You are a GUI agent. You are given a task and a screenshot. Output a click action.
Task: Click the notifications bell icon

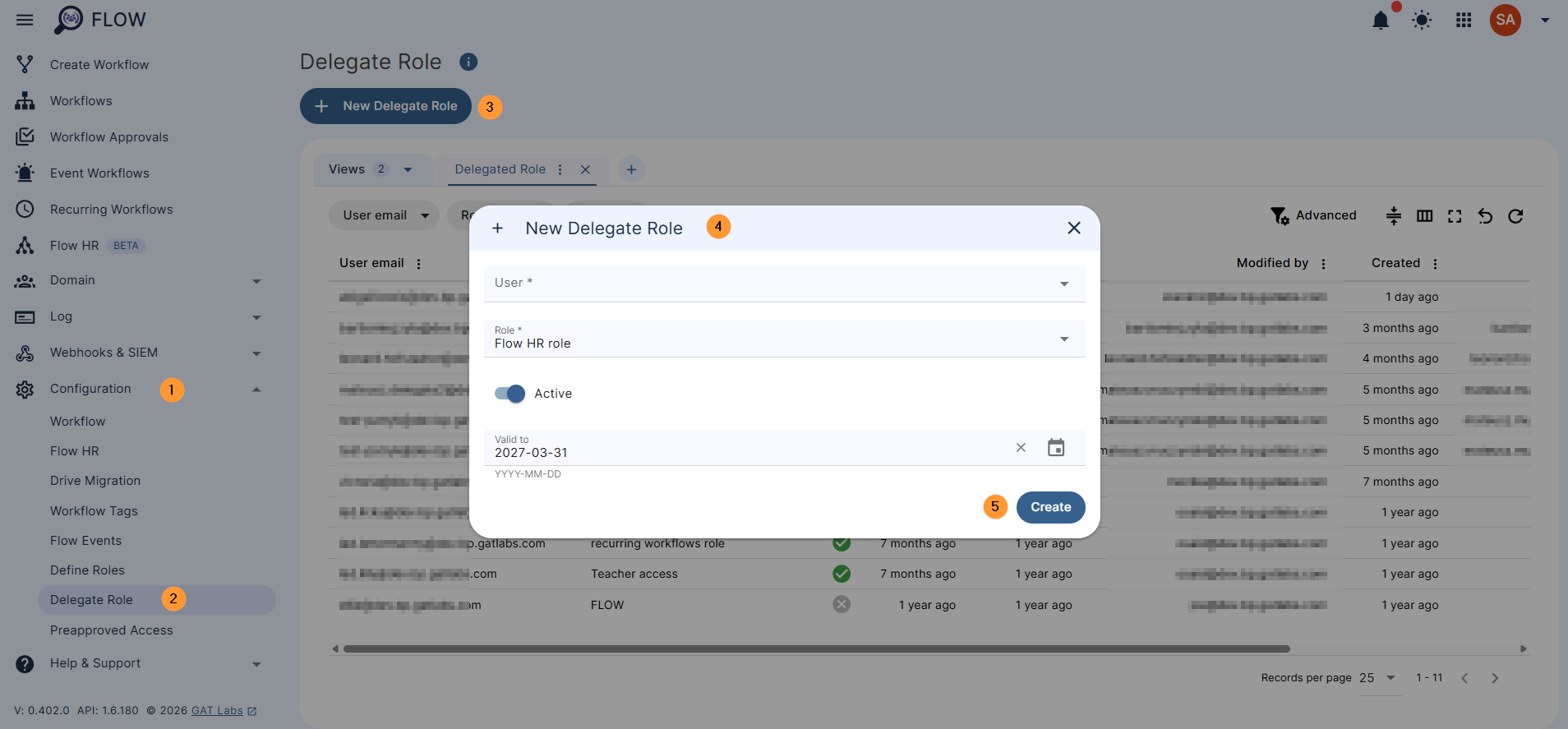click(1381, 21)
